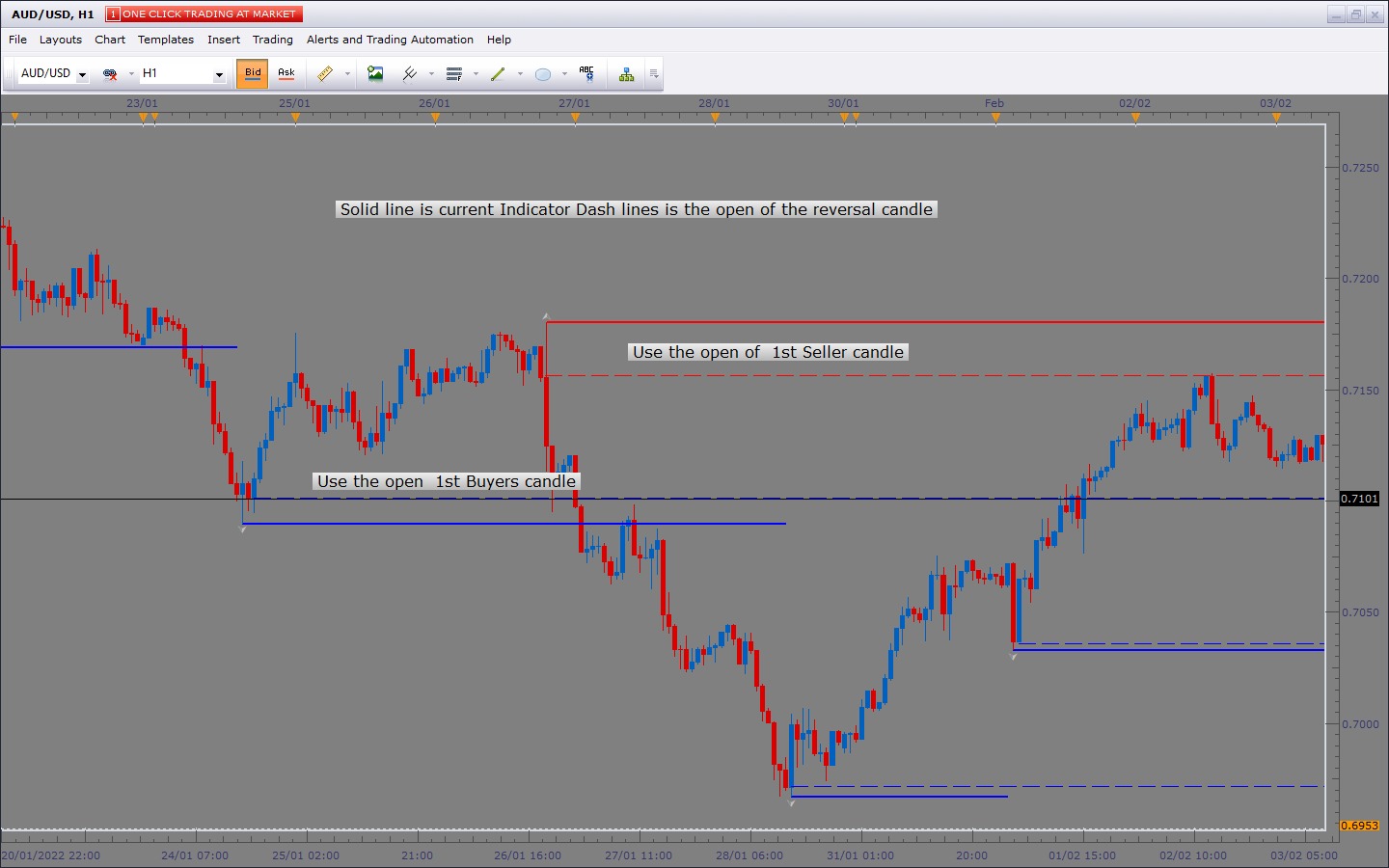1389x868 pixels.
Task: Select the ABC text label tool
Action: 586,73
